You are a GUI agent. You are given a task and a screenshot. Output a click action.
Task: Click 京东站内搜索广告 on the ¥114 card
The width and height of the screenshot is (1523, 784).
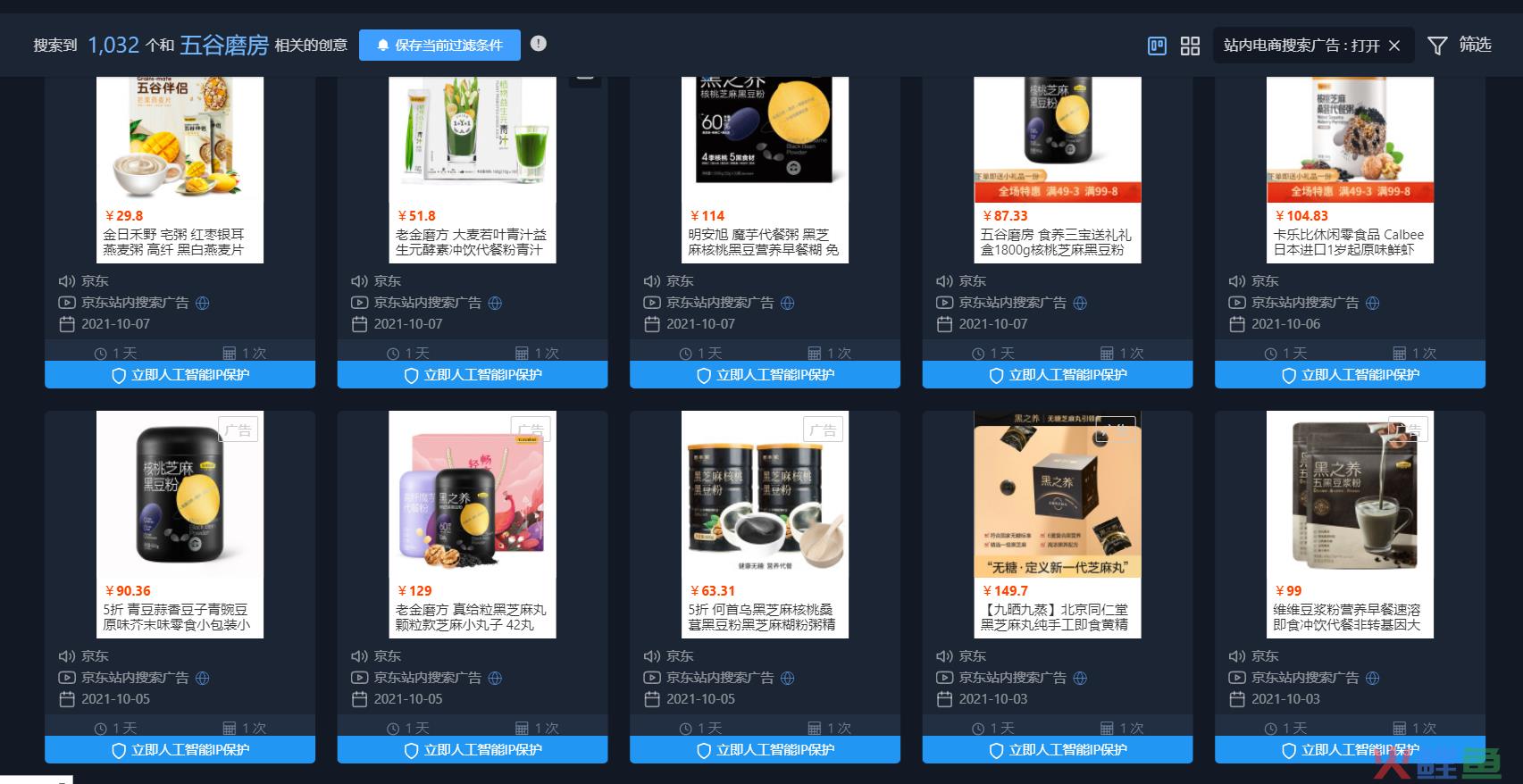click(x=720, y=303)
